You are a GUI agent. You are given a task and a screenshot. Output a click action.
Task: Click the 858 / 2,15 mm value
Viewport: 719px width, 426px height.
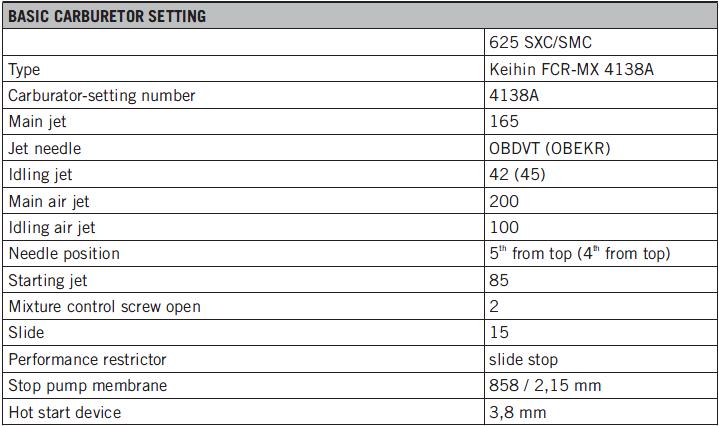(x=545, y=385)
